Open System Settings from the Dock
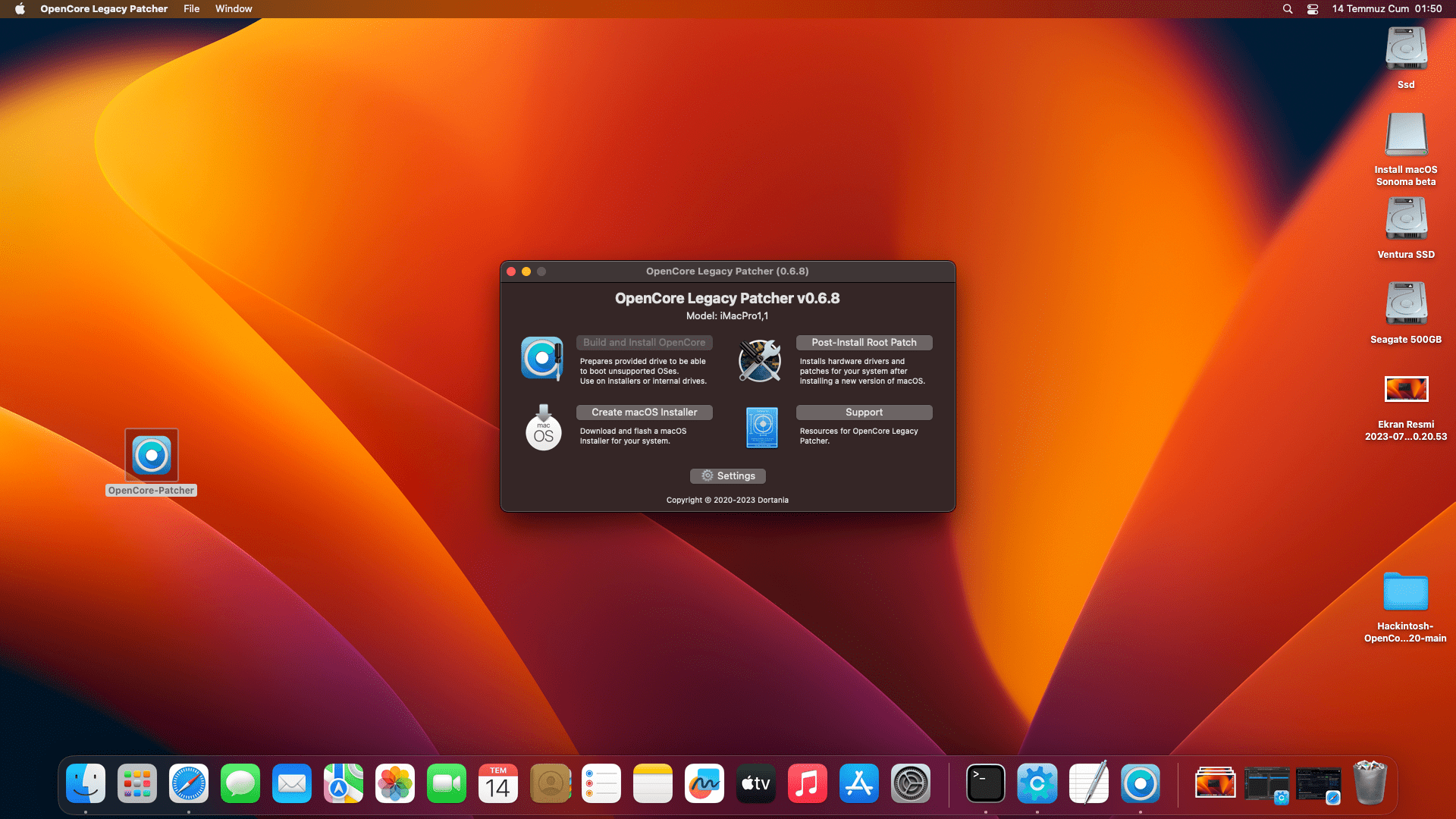1456x819 pixels. [910, 783]
